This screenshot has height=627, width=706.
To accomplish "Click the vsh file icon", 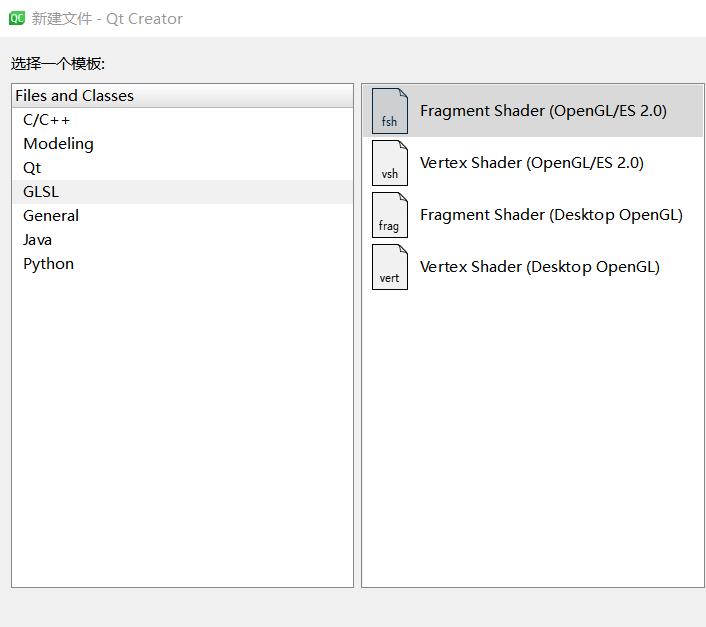I will (389, 163).
